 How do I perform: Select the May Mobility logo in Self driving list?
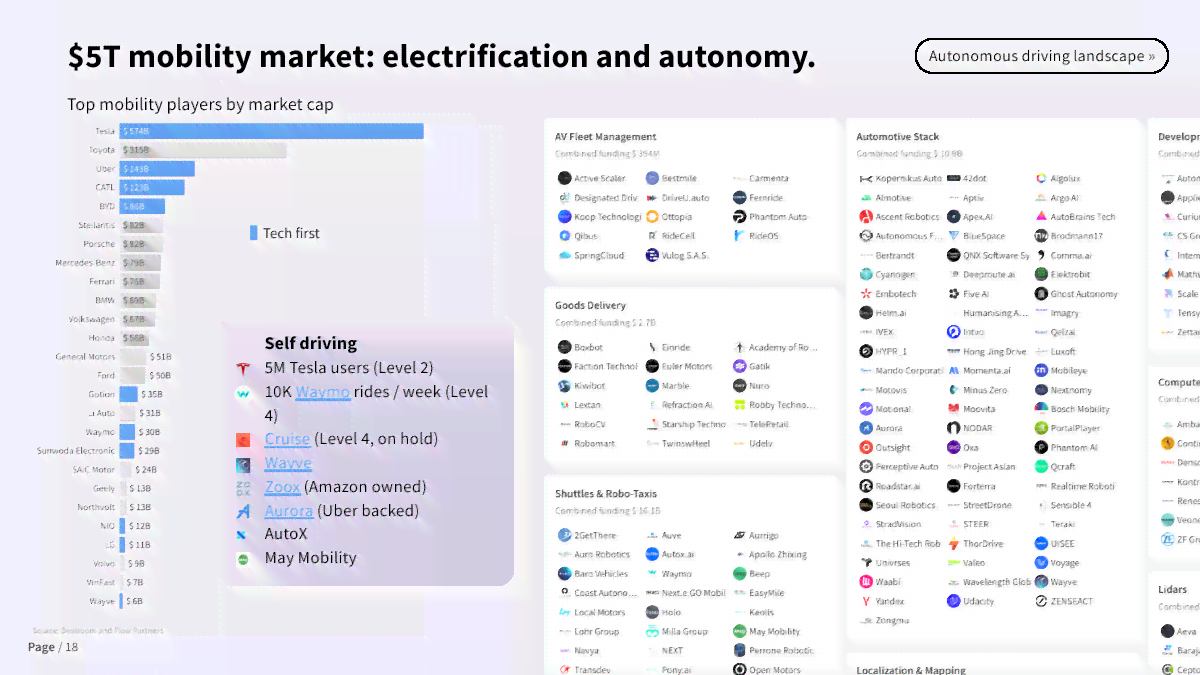click(x=243, y=559)
